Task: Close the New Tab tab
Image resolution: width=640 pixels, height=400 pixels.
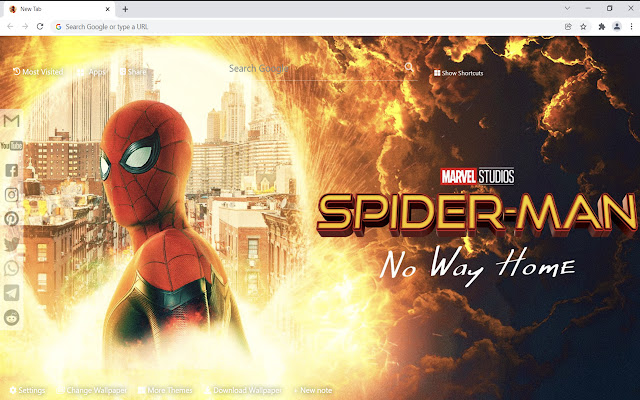Action: tap(108, 9)
